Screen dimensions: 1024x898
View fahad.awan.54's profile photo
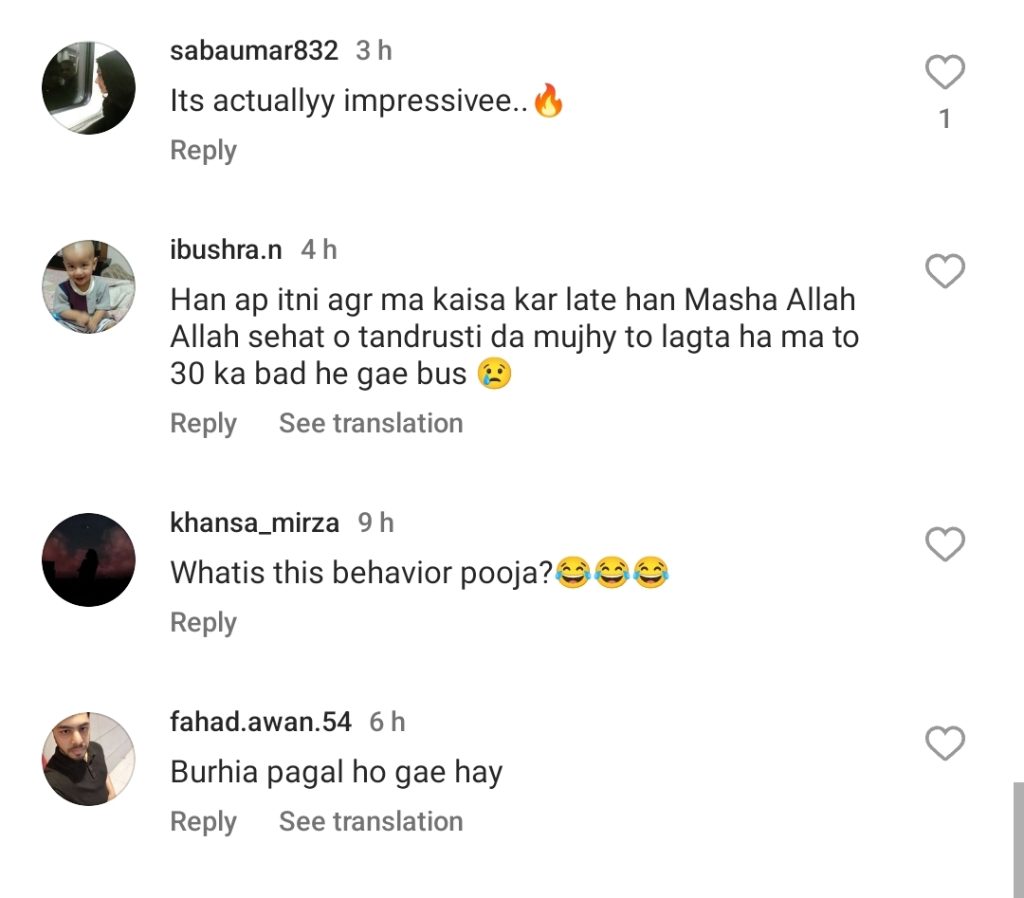(88, 759)
